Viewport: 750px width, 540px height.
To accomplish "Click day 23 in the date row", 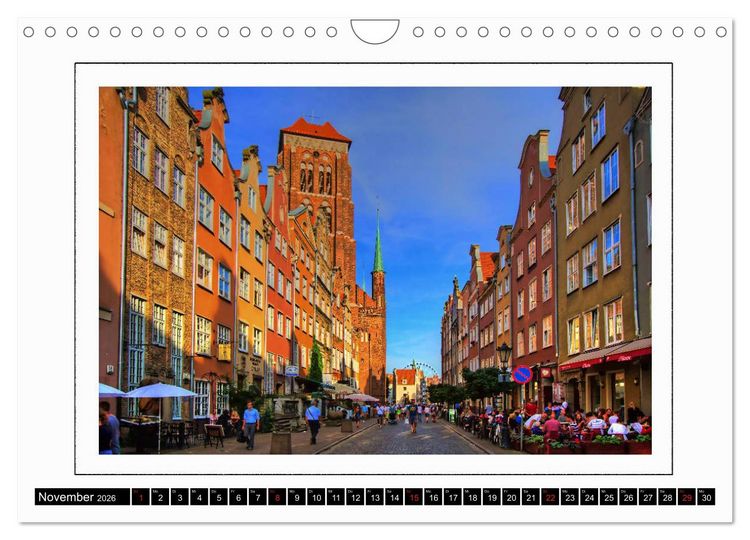I will [570, 496].
